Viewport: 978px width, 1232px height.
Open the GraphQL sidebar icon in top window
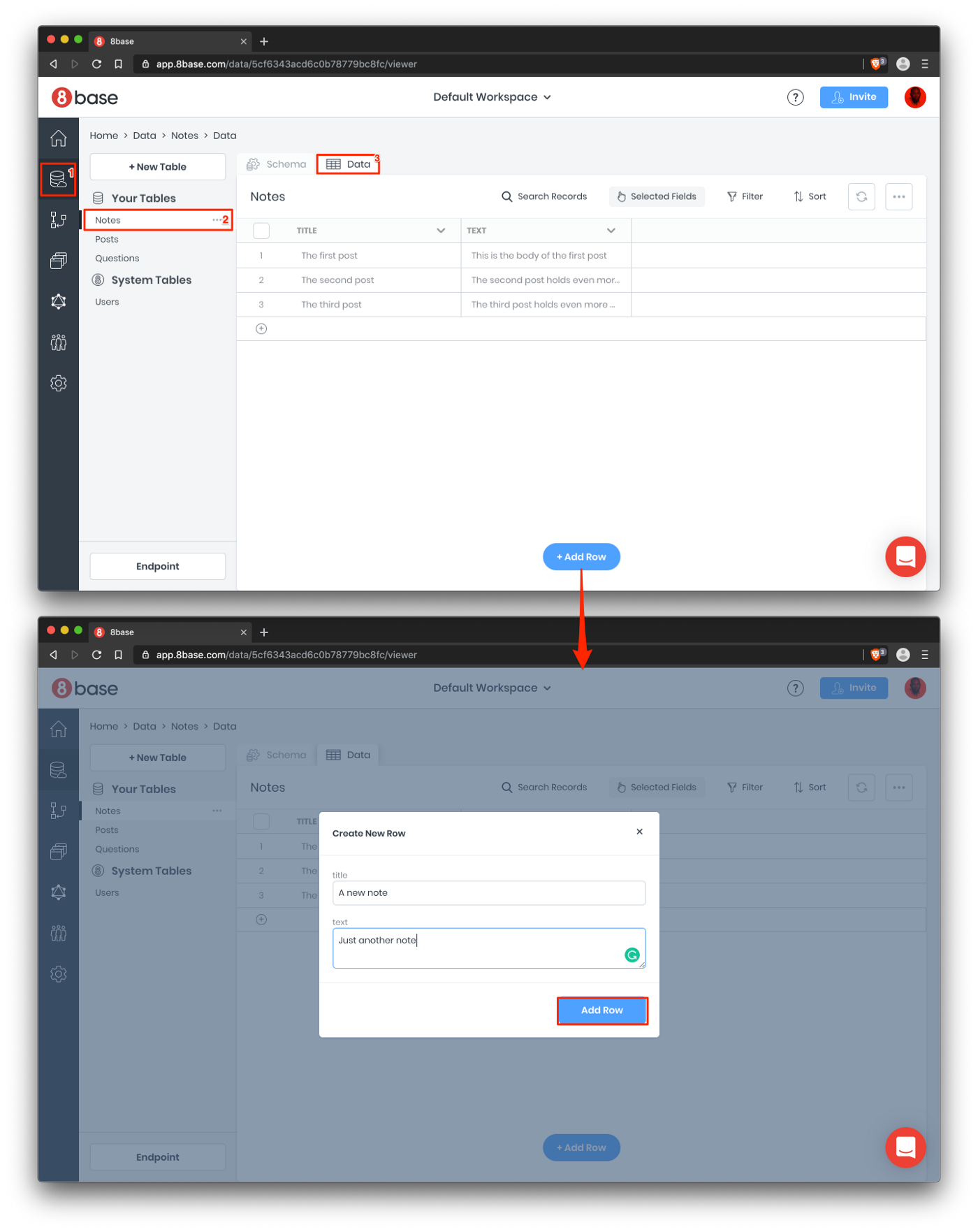click(x=59, y=301)
